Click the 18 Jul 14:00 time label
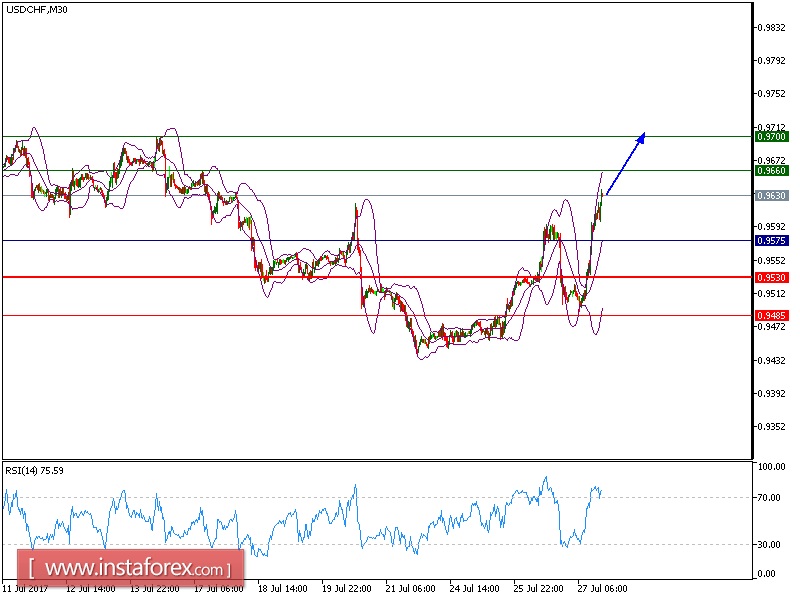 pyautogui.click(x=283, y=589)
